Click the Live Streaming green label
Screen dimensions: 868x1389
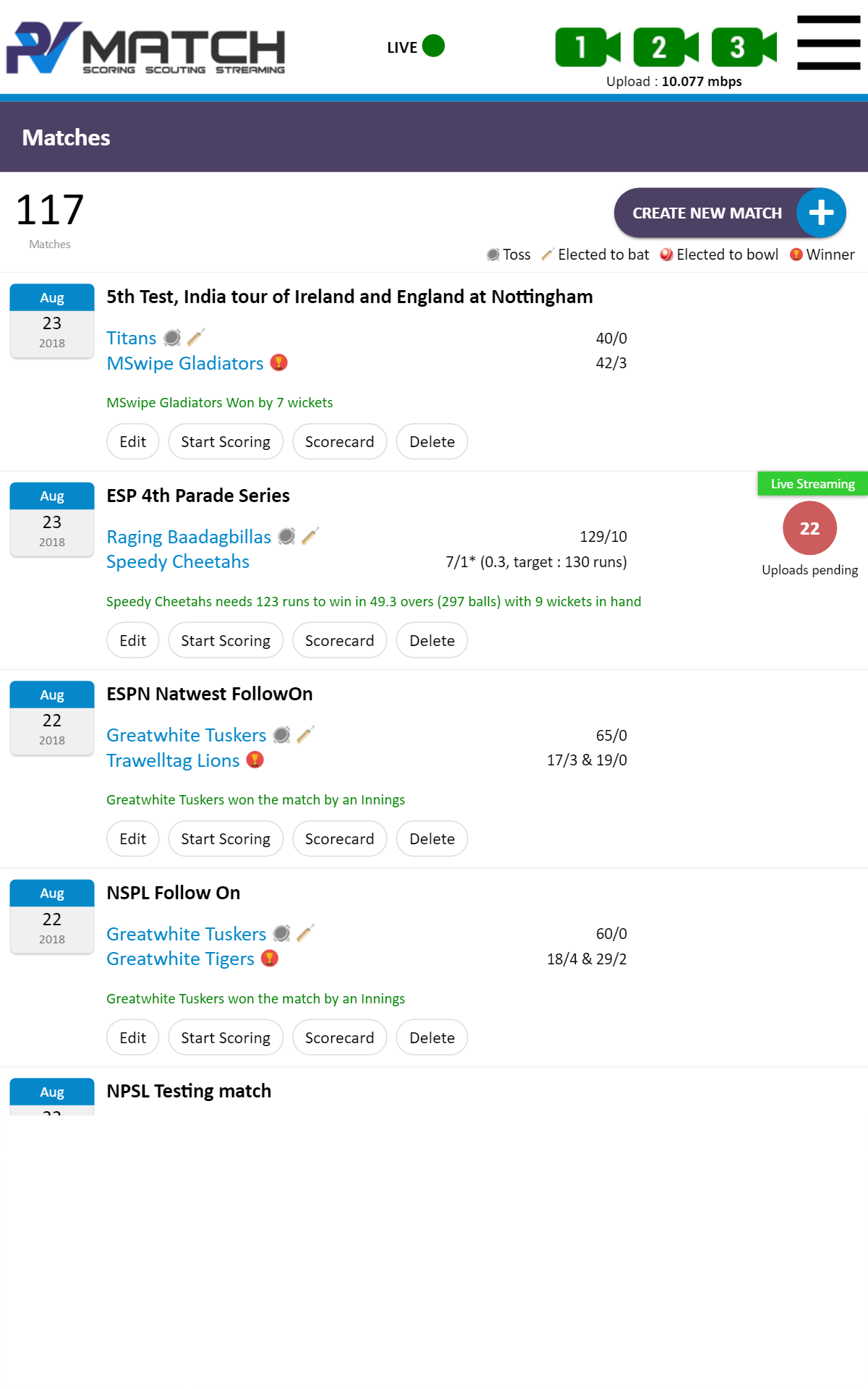pos(812,484)
